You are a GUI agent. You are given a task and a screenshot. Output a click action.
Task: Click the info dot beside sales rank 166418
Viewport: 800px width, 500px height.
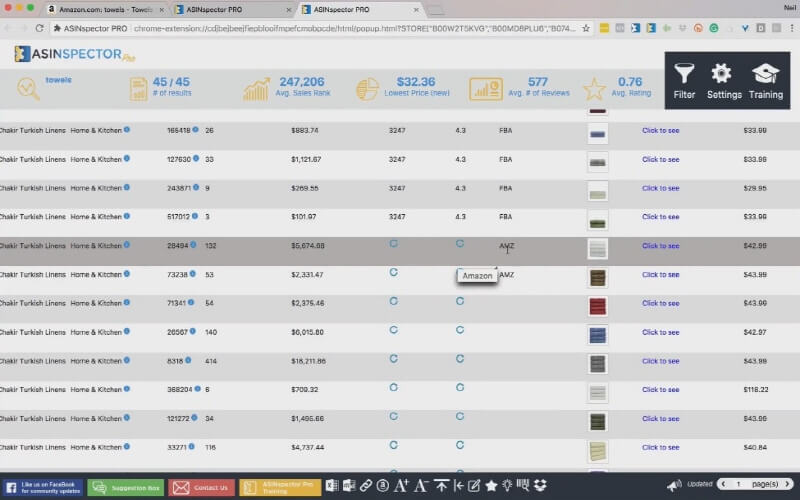(x=195, y=130)
